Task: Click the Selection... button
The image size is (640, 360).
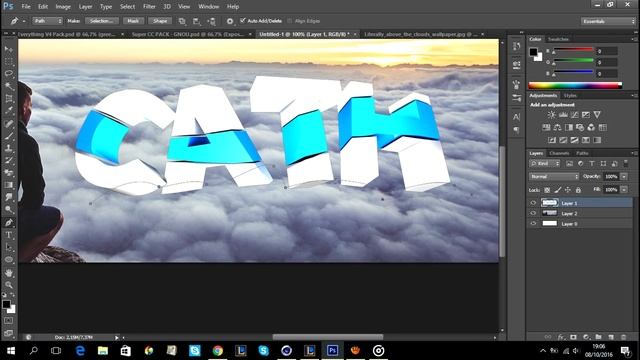Action: pos(102,21)
